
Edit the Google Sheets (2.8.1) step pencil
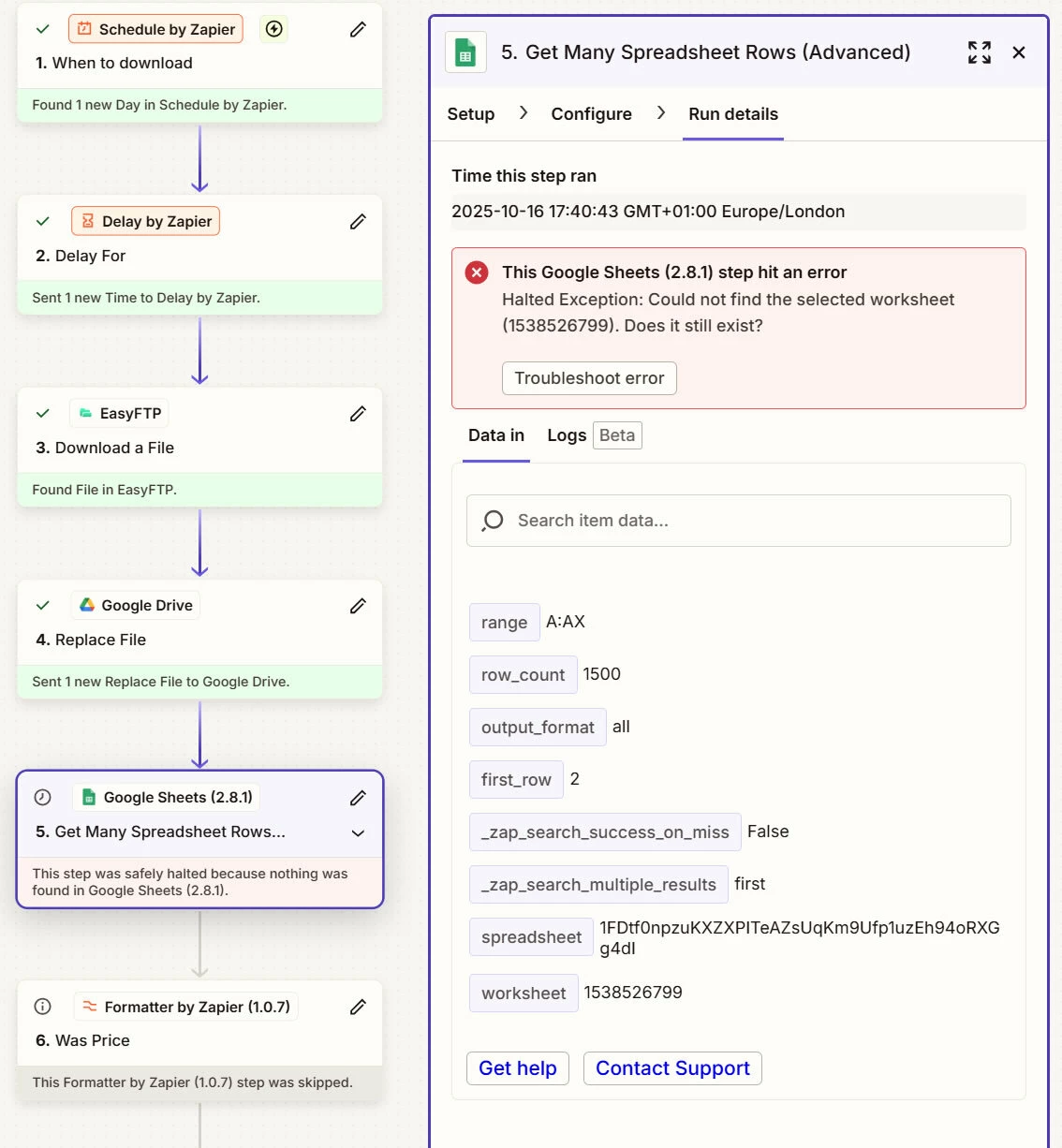click(358, 798)
